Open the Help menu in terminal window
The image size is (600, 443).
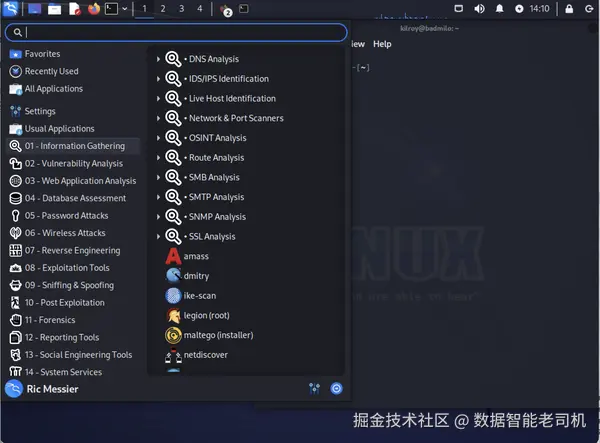pyautogui.click(x=382, y=44)
